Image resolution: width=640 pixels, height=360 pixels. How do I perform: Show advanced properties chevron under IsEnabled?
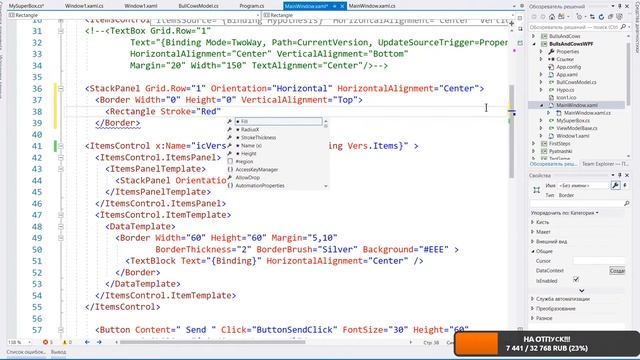[582, 291]
